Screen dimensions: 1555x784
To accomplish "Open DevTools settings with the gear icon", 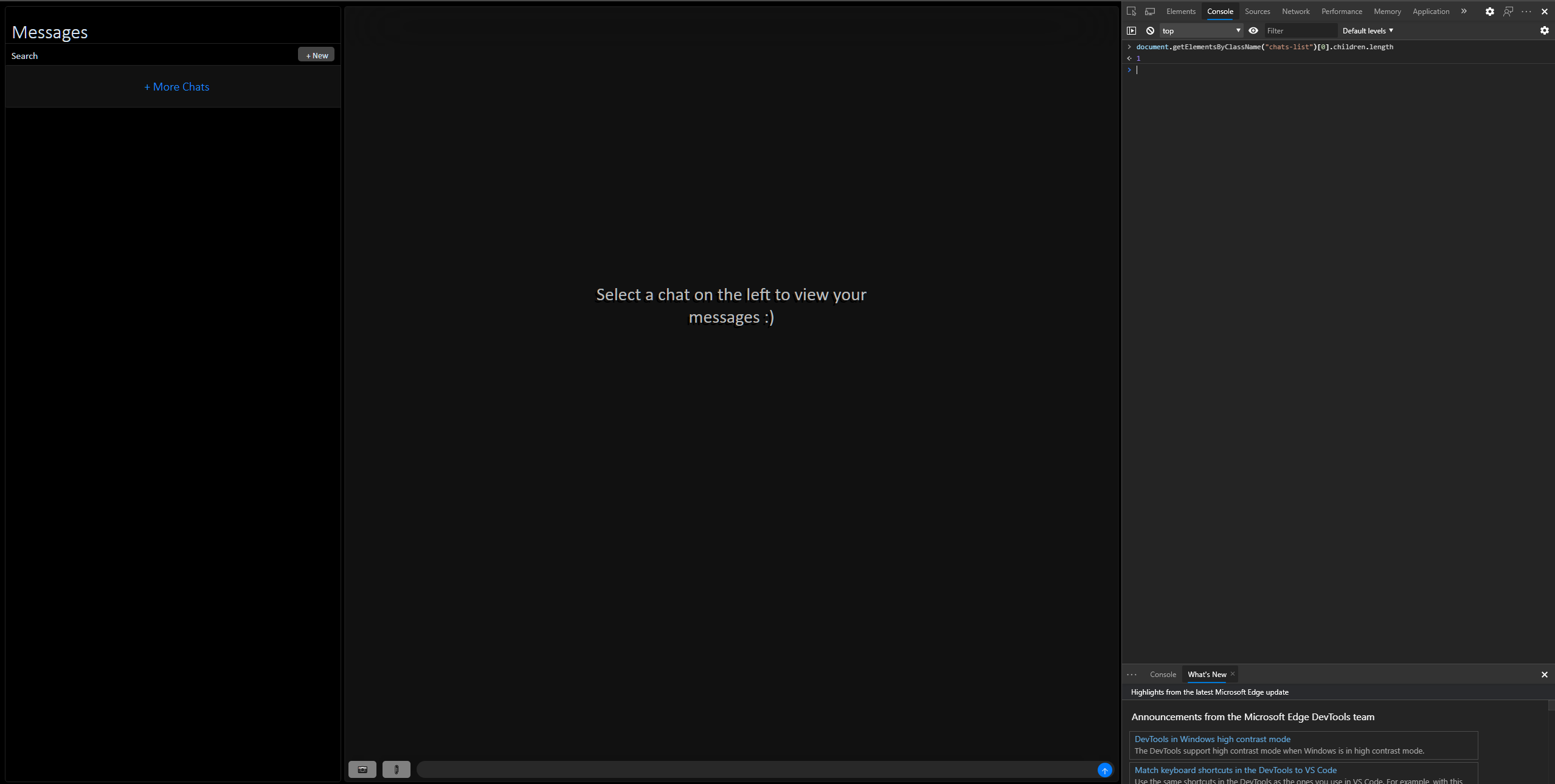I will [x=1489, y=11].
